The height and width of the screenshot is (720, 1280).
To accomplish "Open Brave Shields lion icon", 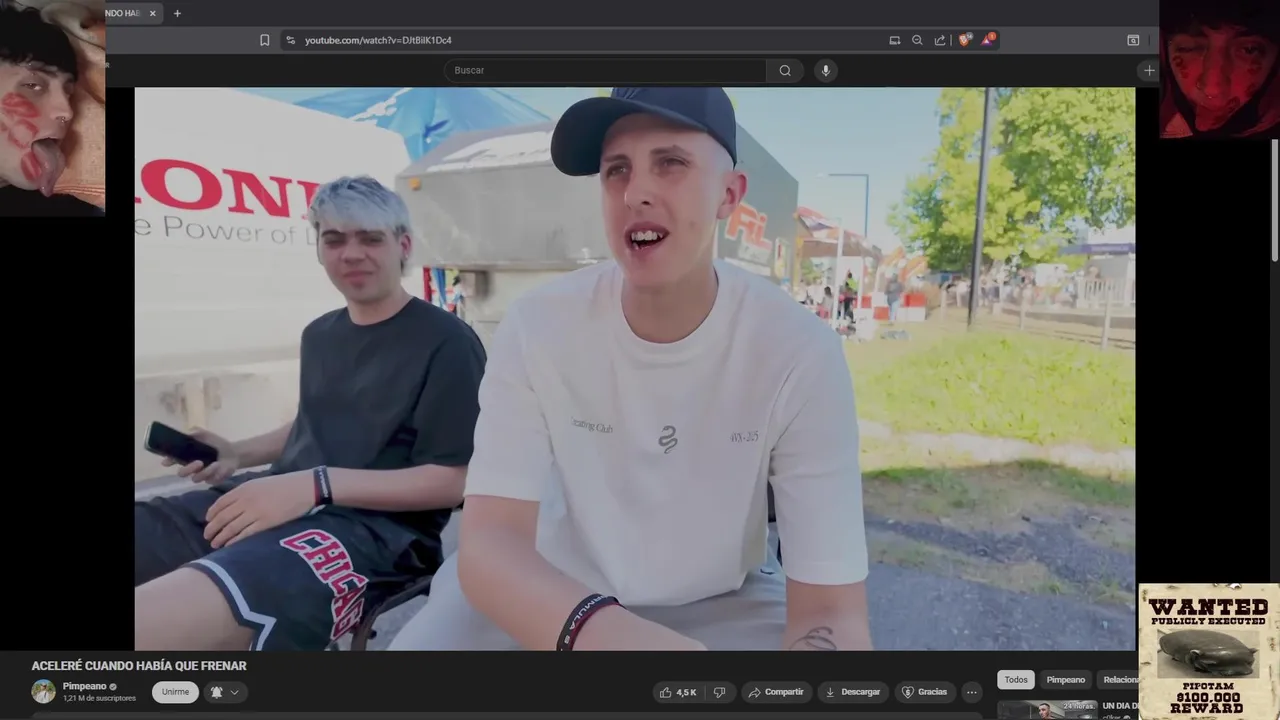I will [x=964, y=40].
